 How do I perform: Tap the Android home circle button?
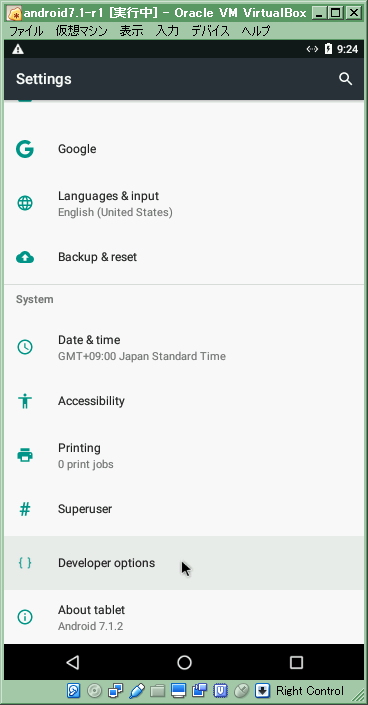(x=184, y=662)
